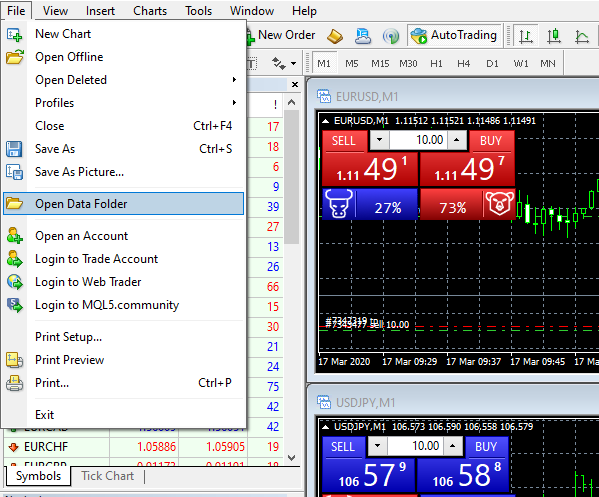The image size is (599, 497).
Task: Click BUY on the USDJPY chart
Action: click(x=486, y=447)
